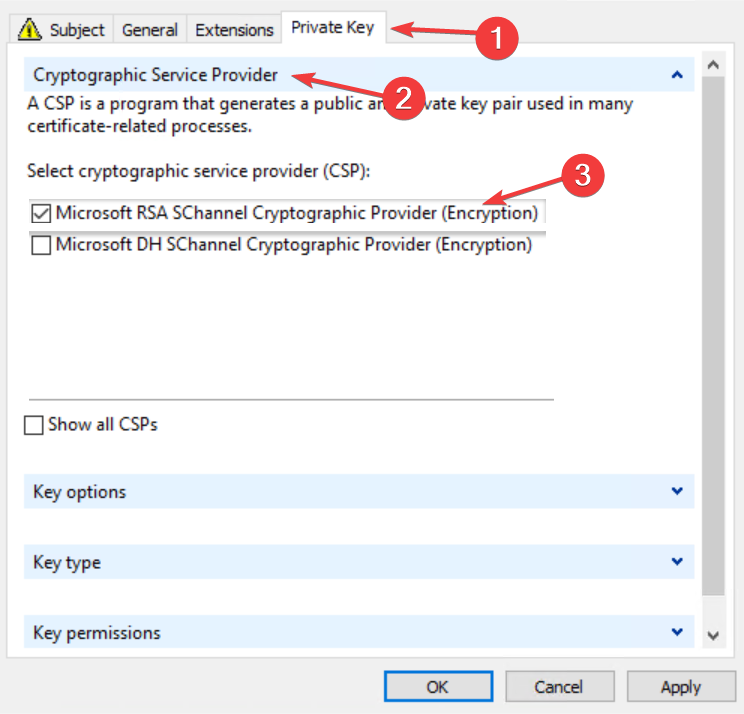744x714 pixels.
Task: Enable Microsoft DH SChannel Cryptographic Provider
Action: [42, 245]
